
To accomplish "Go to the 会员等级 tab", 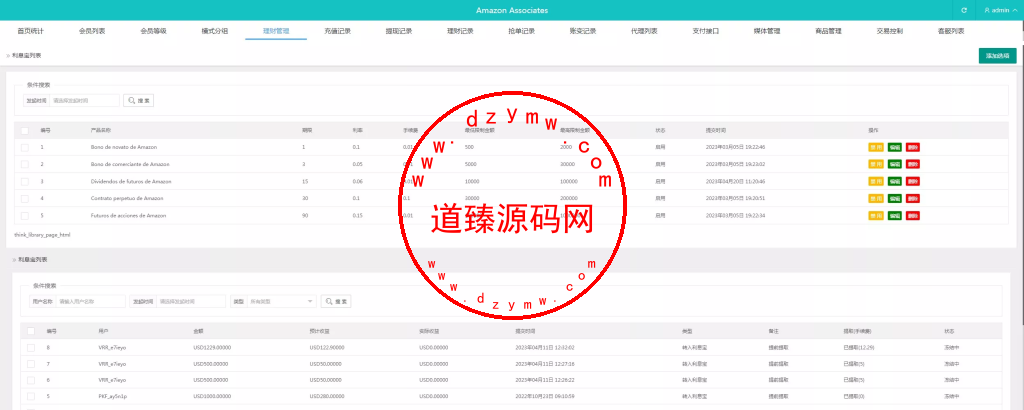I will pos(153,31).
